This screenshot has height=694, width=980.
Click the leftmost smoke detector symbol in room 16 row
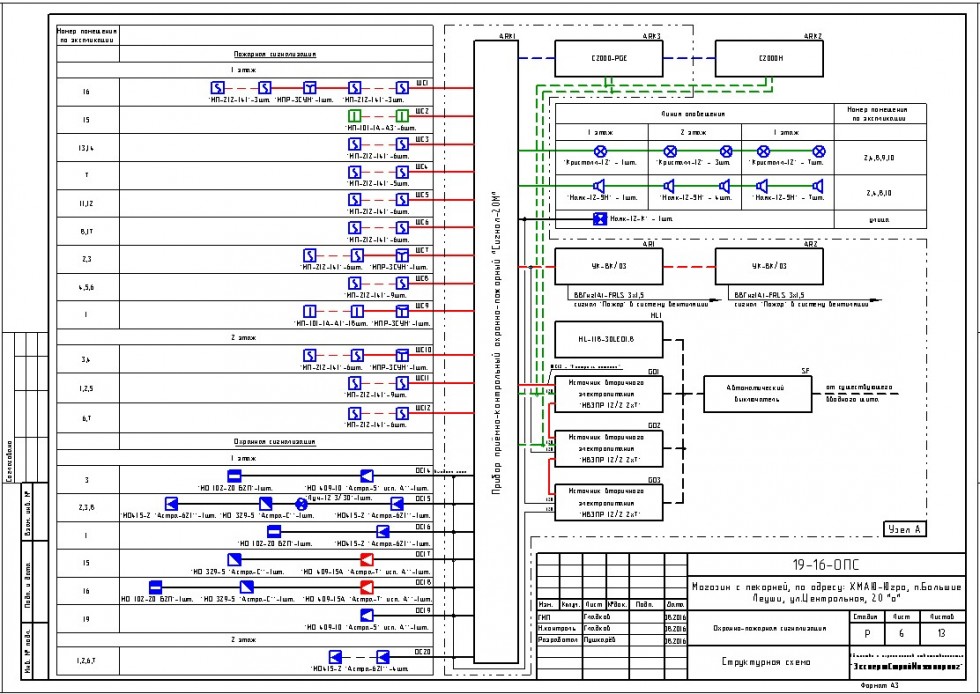click(216, 88)
